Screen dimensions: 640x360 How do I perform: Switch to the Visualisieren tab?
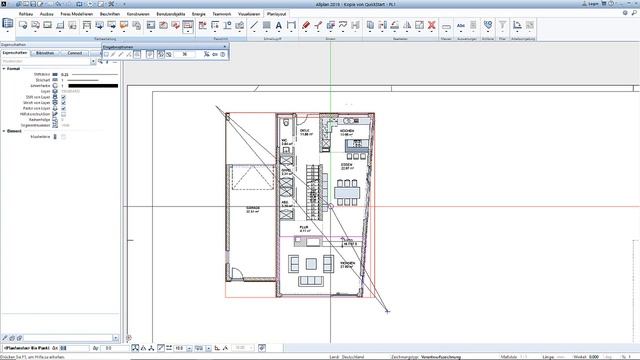click(x=249, y=14)
